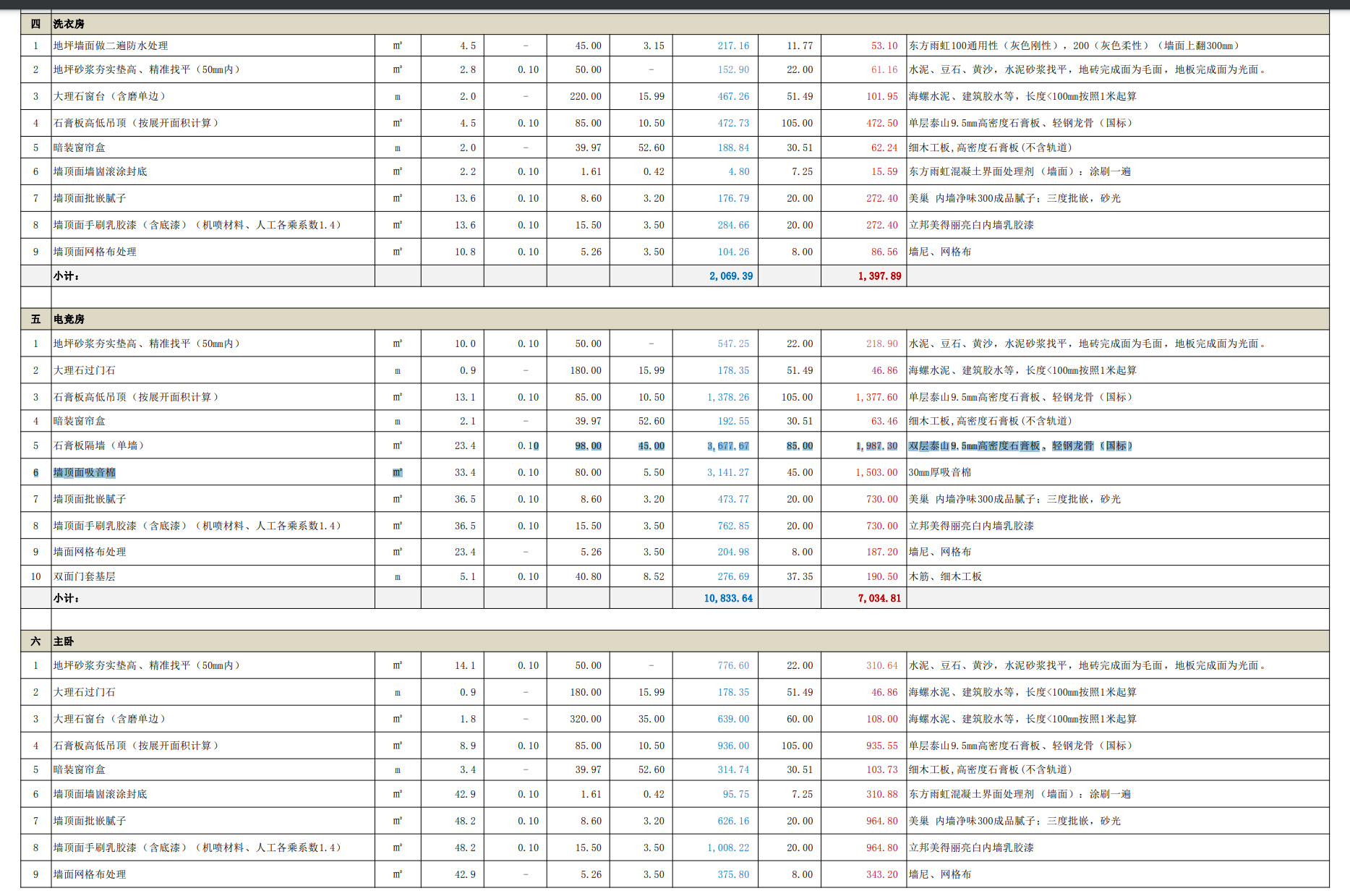Select the 石膏板隔墙（单墙） item name
Viewport: 1350px width, 896px height.
(99, 445)
